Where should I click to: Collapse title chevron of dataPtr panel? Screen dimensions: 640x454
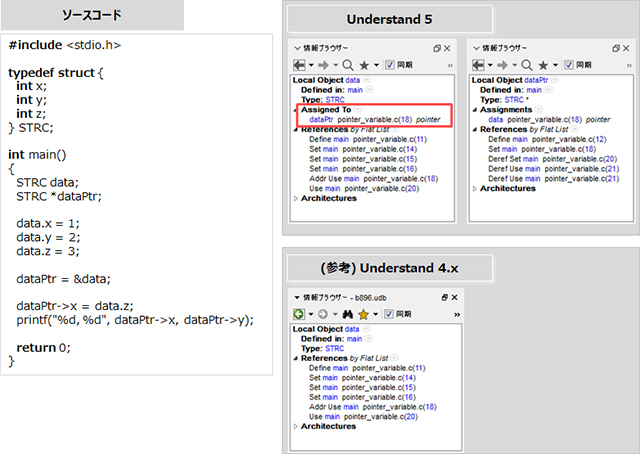(x=476, y=48)
